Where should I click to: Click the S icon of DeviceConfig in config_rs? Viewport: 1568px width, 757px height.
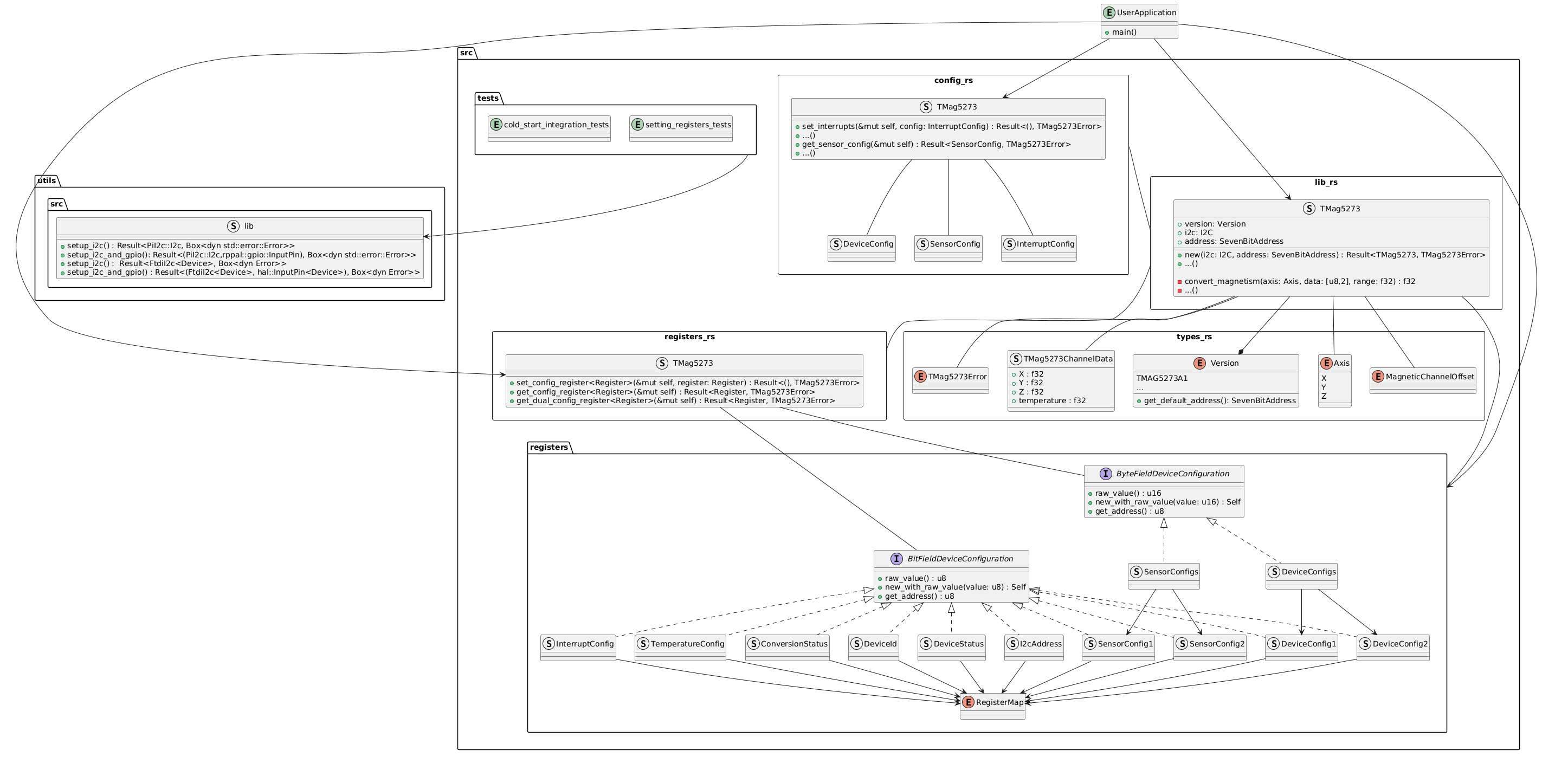(836, 244)
